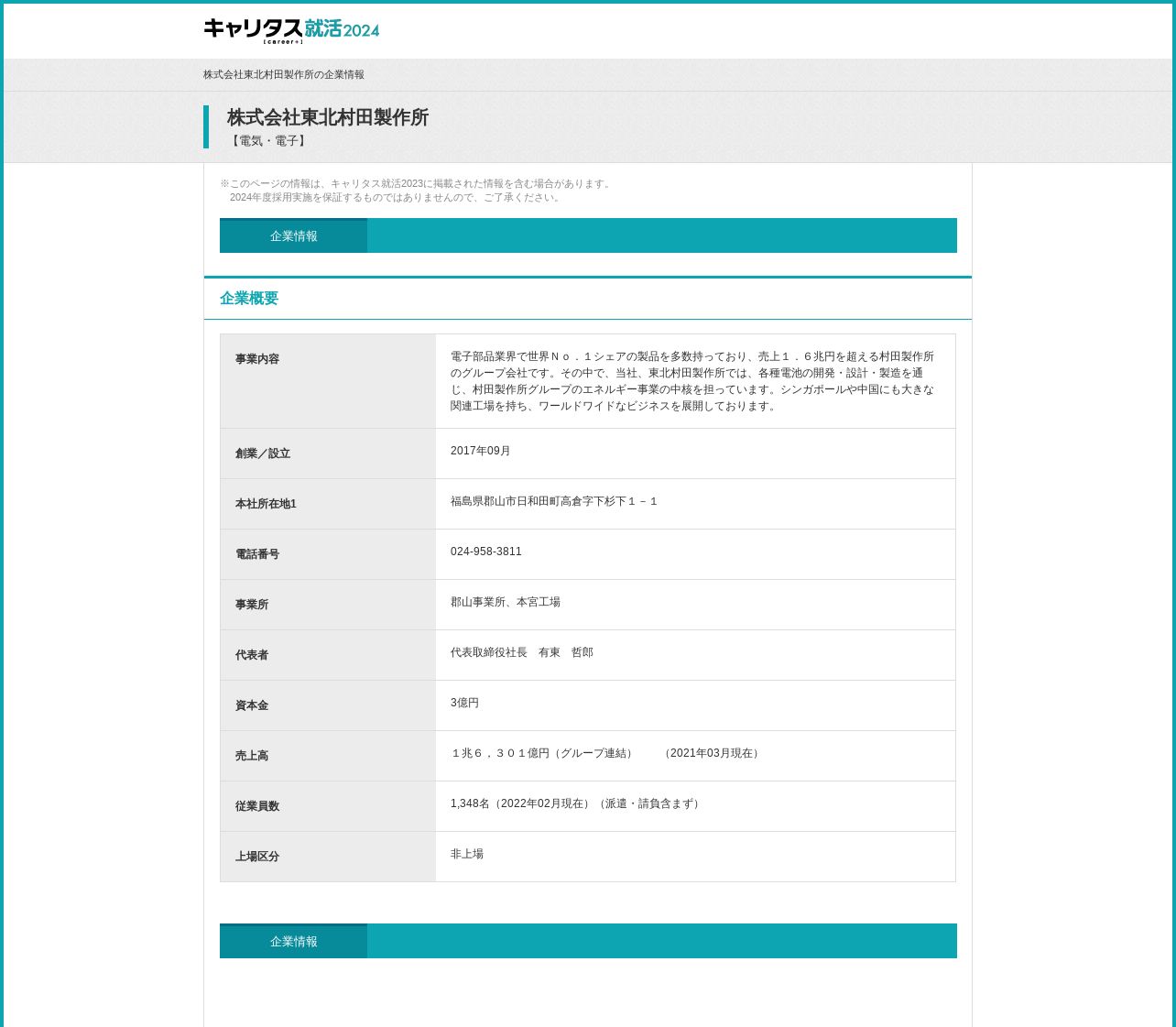The height and width of the screenshot is (1027, 1176).
Task: Click the capital value 3億円
Action: (464, 703)
